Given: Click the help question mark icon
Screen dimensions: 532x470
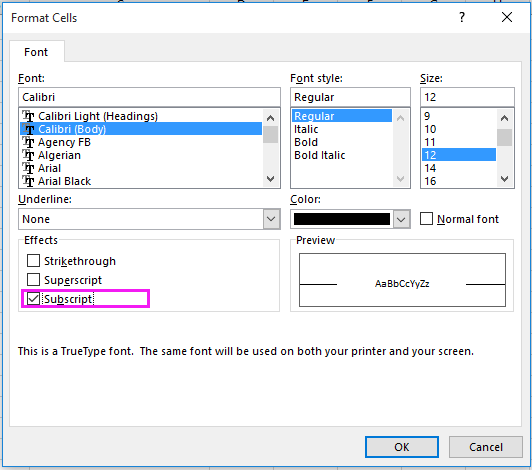Looking at the screenshot, I should [462, 17].
